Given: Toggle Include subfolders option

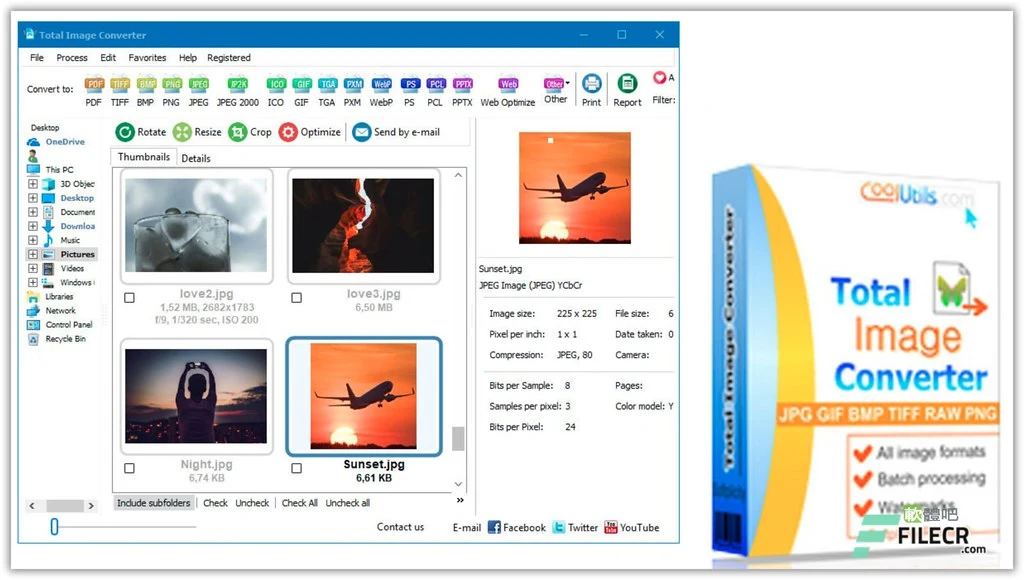Looking at the screenshot, I should (x=153, y=503).
